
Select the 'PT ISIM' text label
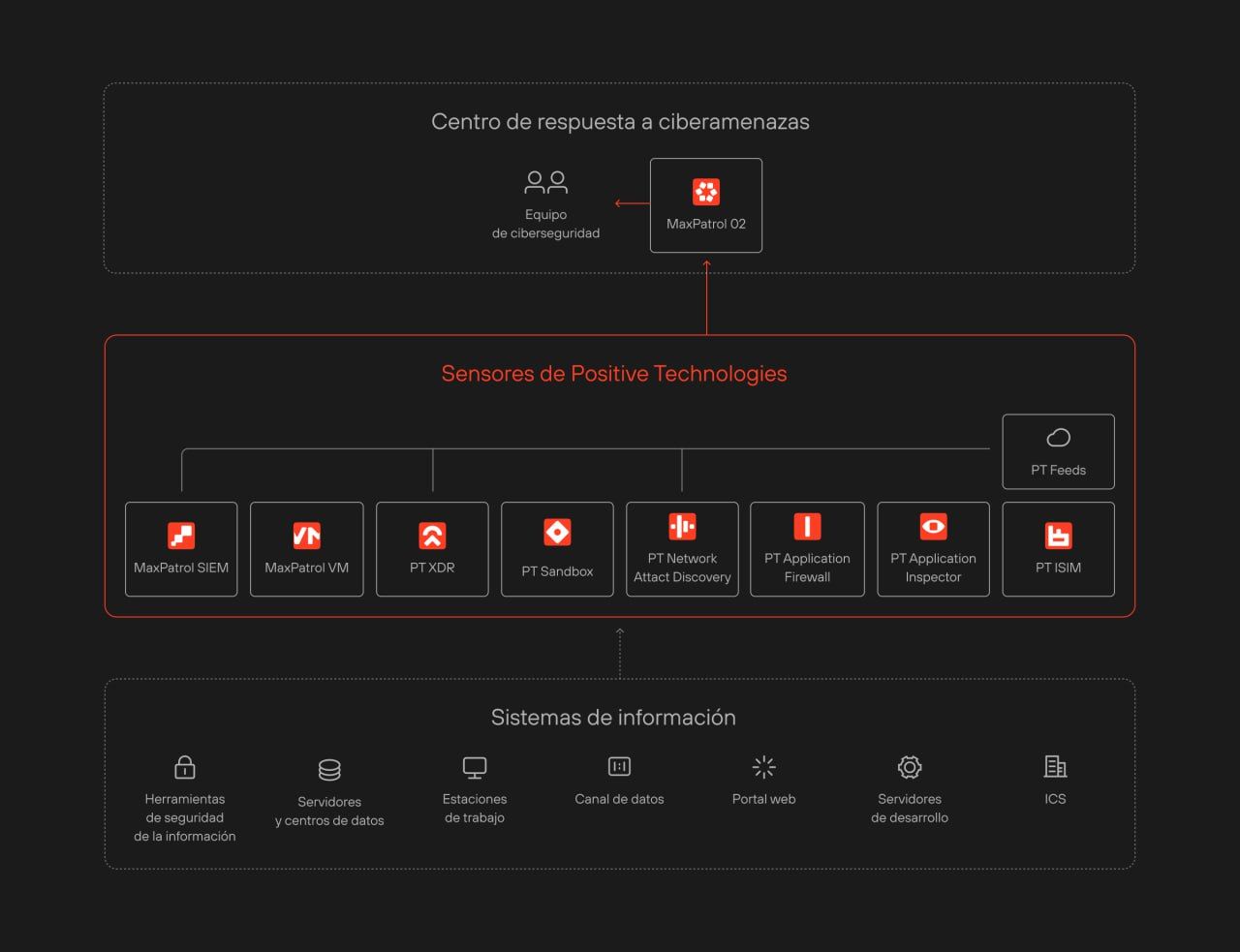pyautogui.click(x=1058, y=568)
